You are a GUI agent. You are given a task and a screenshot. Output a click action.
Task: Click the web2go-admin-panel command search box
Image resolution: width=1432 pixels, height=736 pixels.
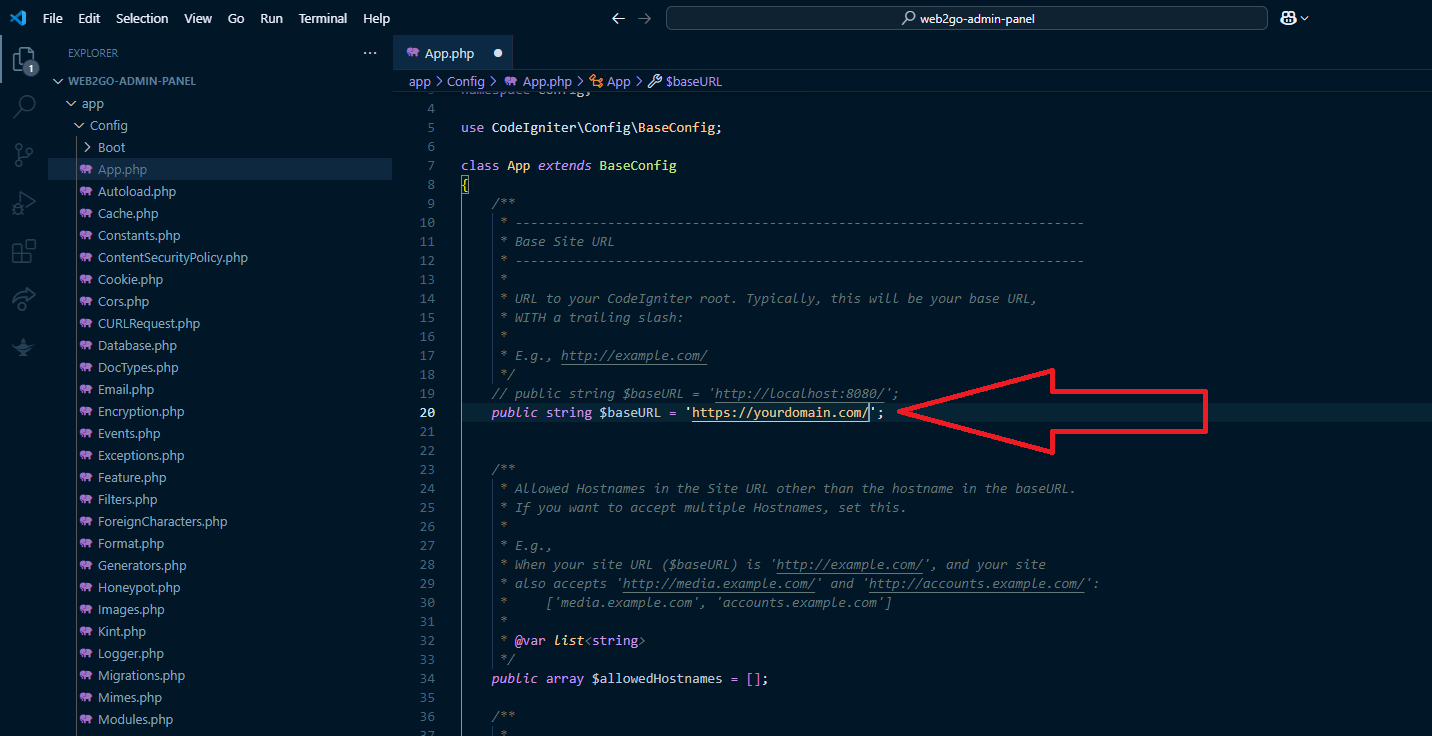coord(966,18)
